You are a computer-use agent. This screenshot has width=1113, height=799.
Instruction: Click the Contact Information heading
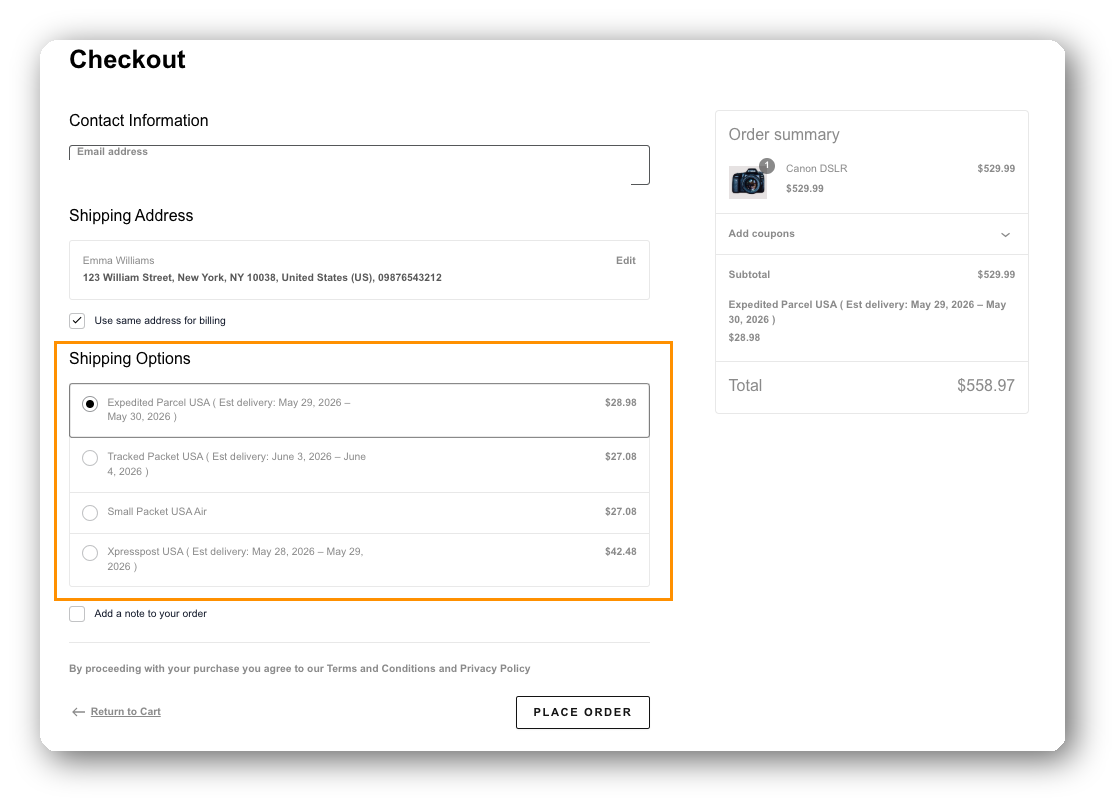[138, 121]
